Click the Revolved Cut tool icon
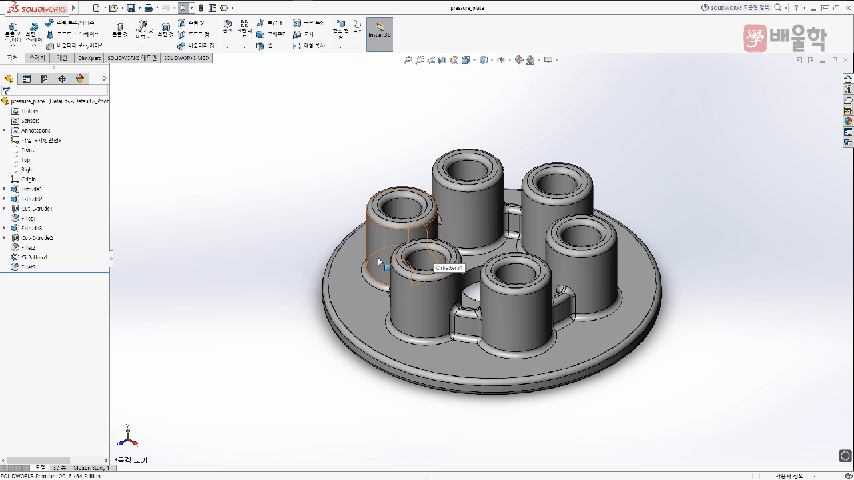This screenshot has width=854, height=480. pyautogui.click(x=166, y=30)
